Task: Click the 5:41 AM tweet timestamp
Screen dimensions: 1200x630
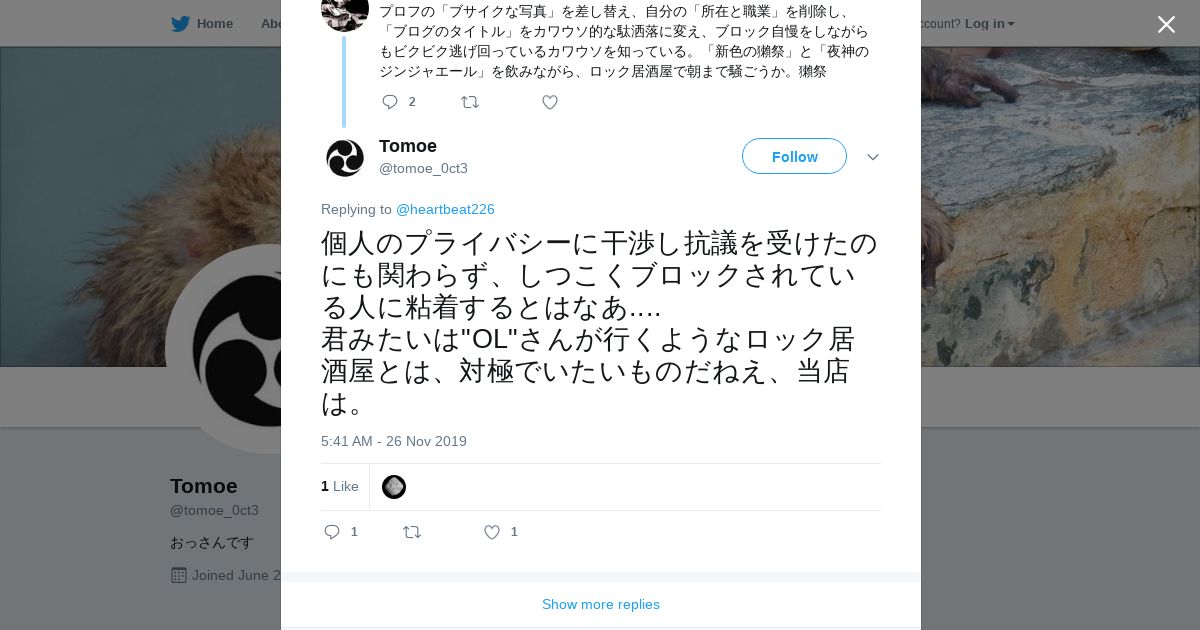Action: (394, 441)
